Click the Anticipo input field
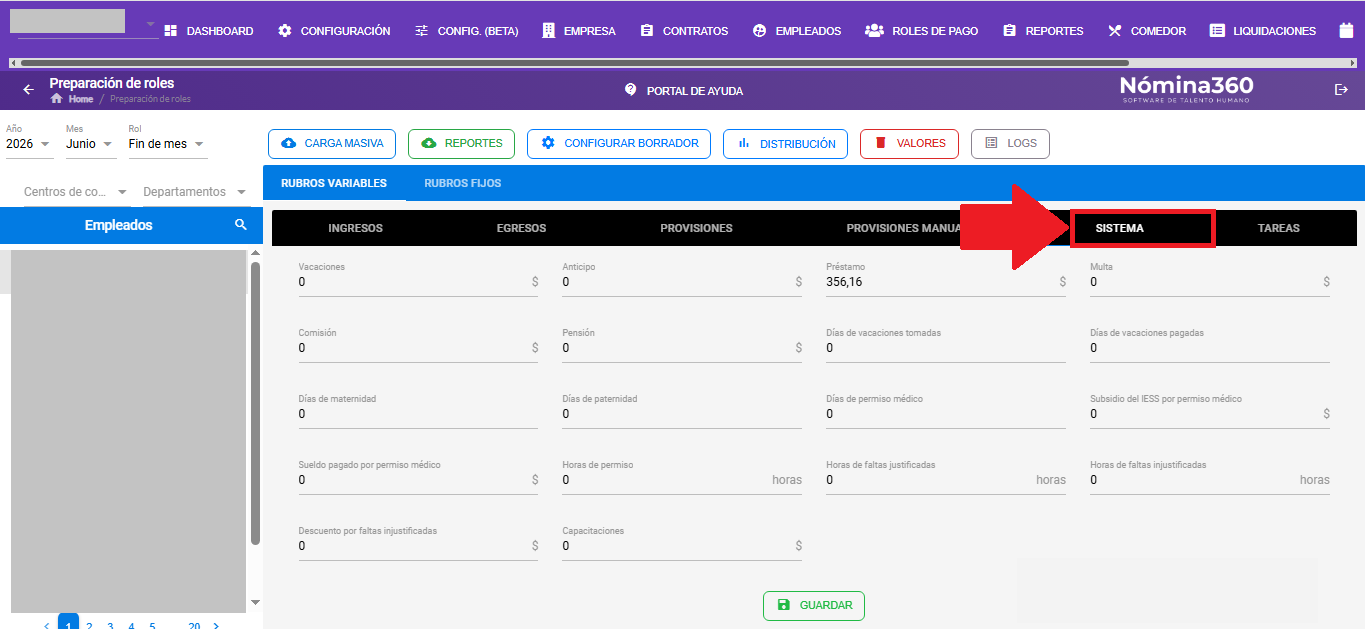 pyautogui.click(x=682, y=283)
